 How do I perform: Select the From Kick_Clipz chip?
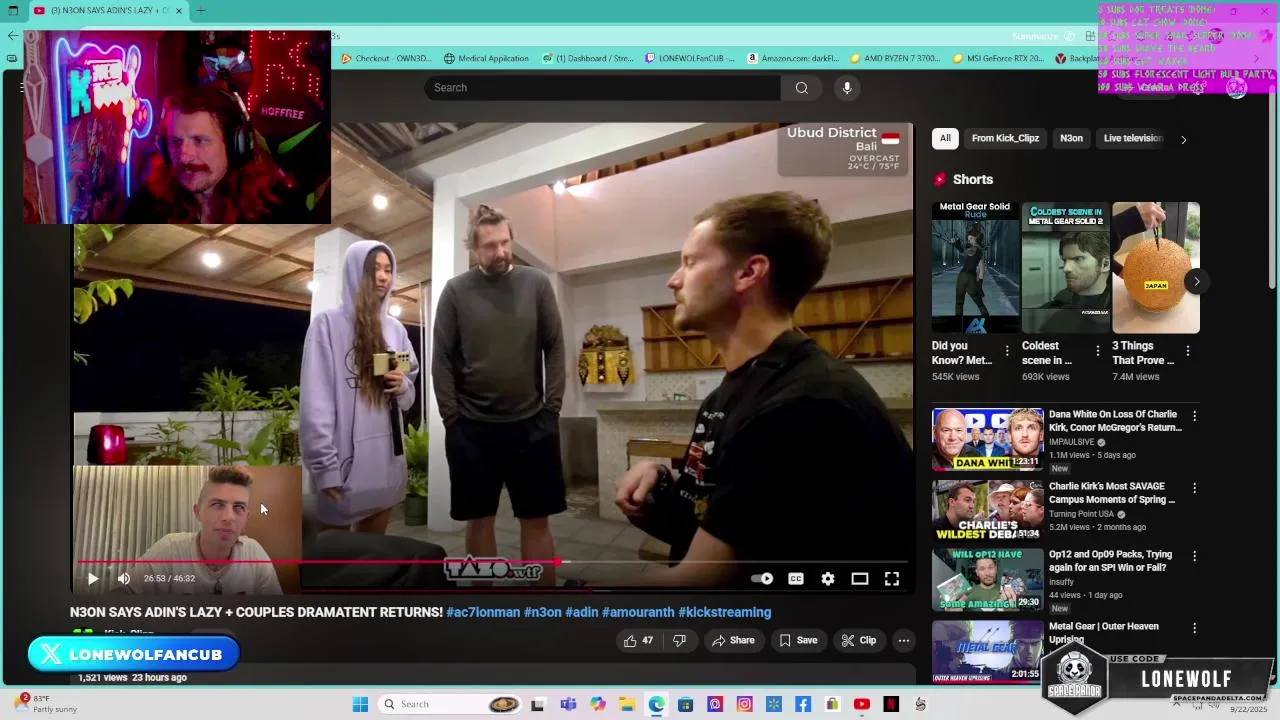coord(1005,138)
